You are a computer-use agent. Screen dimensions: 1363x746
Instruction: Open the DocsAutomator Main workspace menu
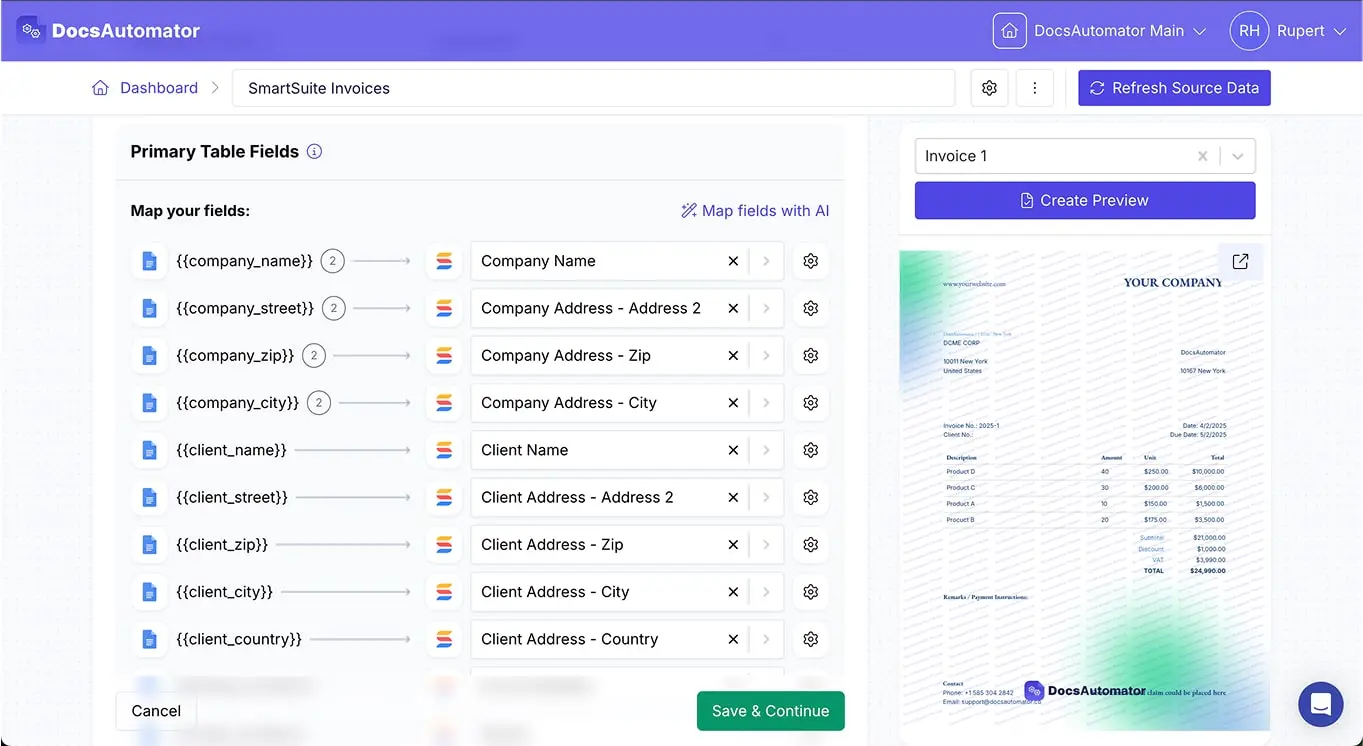[x=1198, y=30]
